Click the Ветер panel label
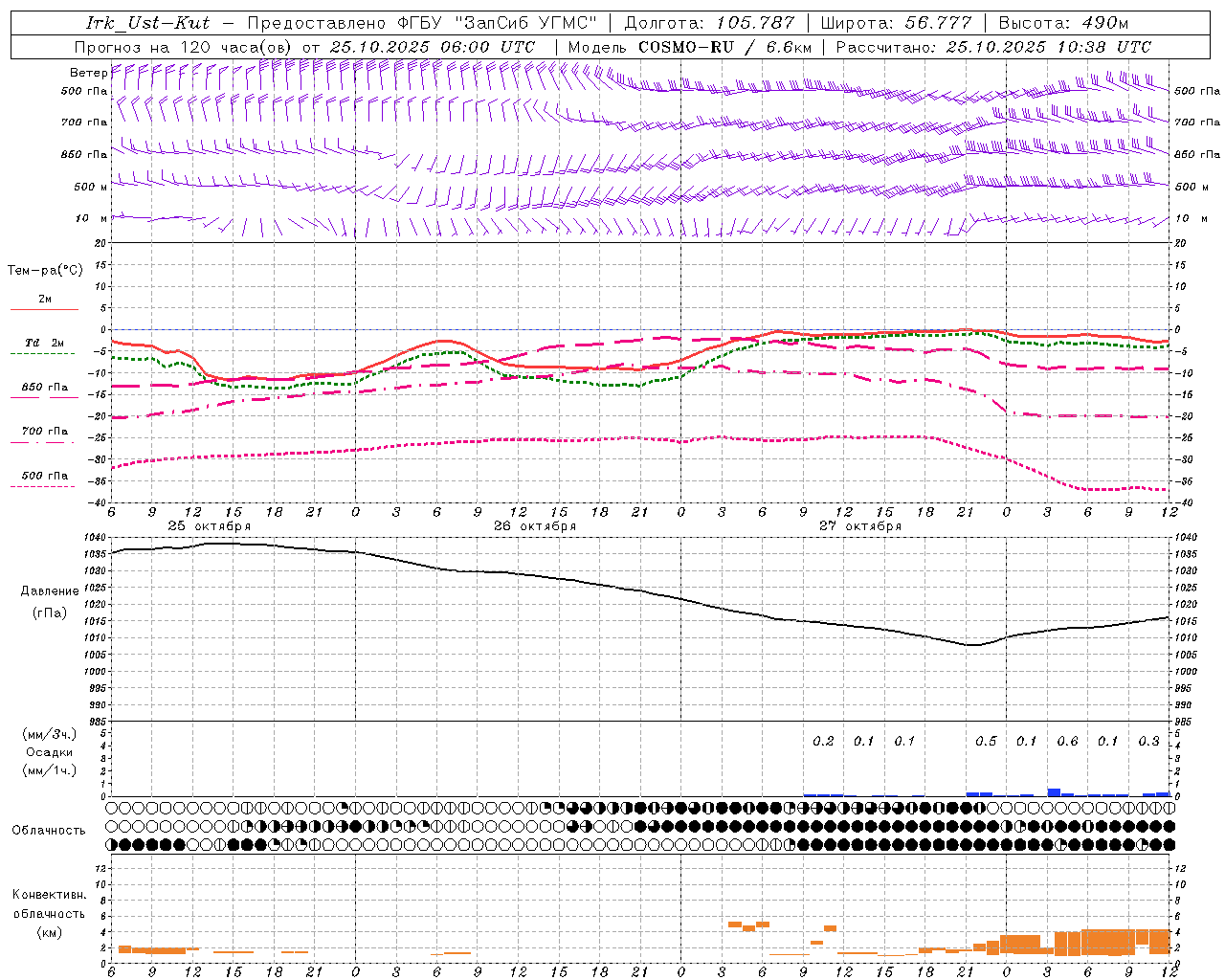 pos(88,73)
